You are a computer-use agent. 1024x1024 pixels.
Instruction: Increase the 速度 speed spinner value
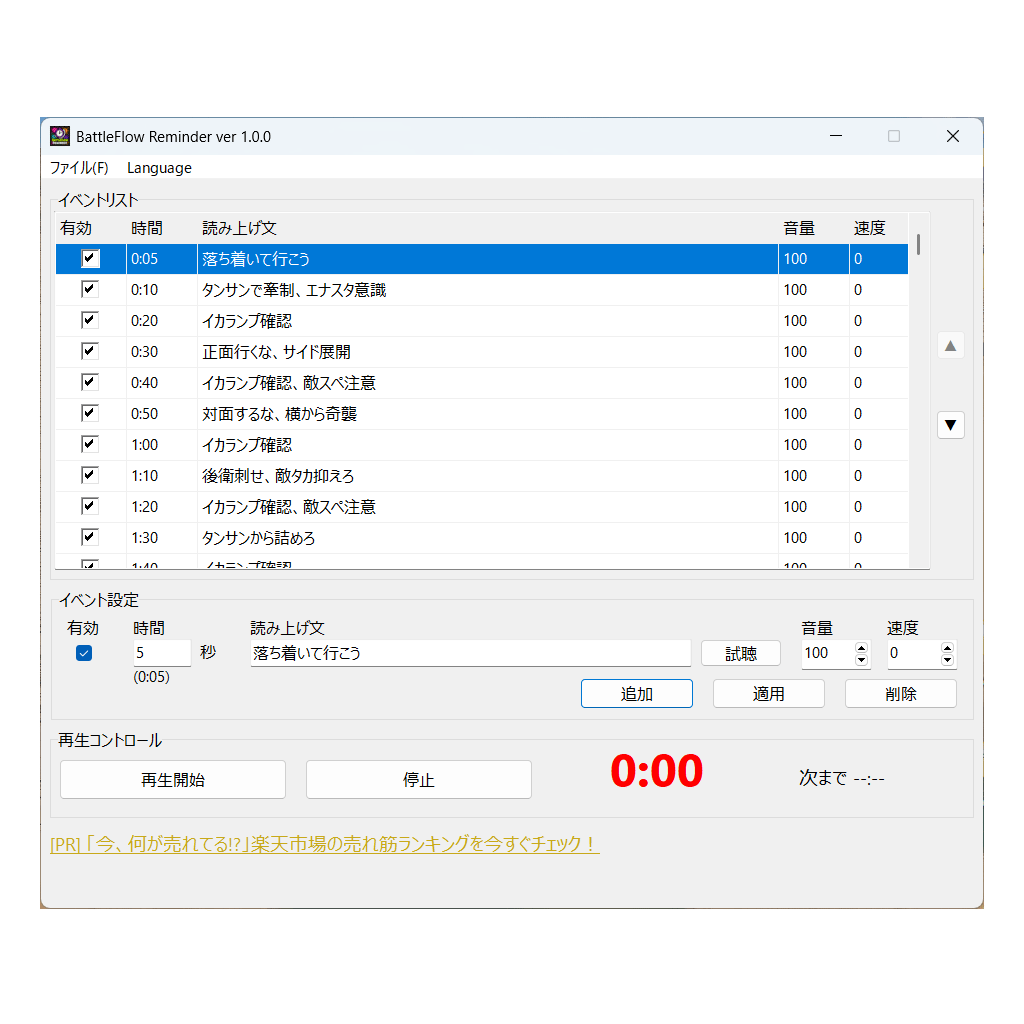pos(947,648)
